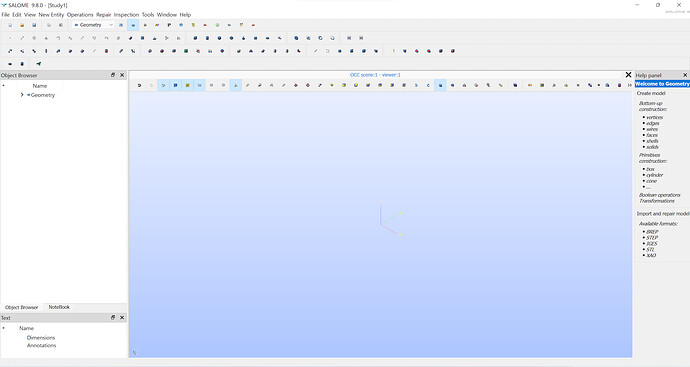
Task: Open the cylinder help link
Action: [x=654, y=175]
